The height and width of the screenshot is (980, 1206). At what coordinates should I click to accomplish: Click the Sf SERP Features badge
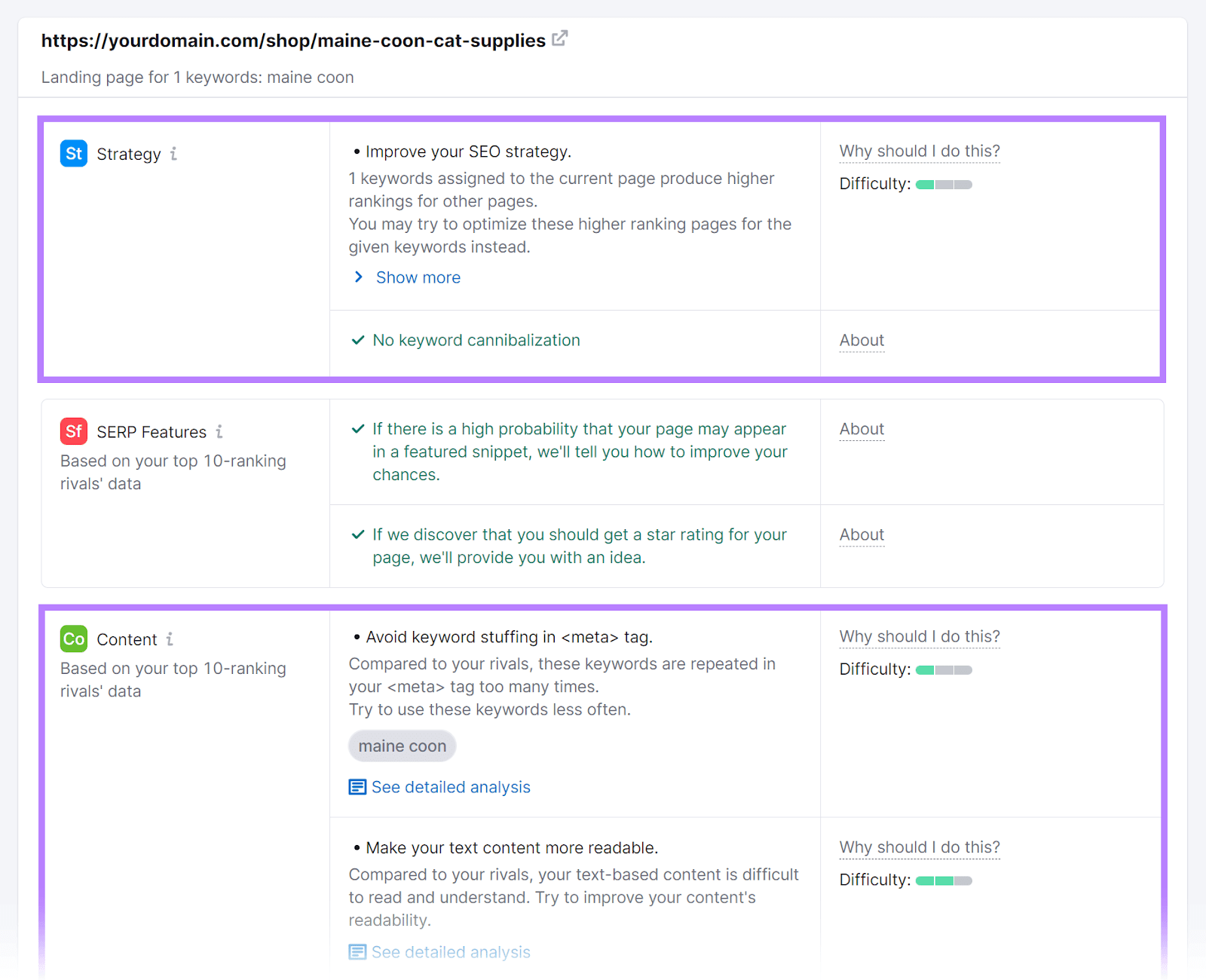[x=73, y=431]
